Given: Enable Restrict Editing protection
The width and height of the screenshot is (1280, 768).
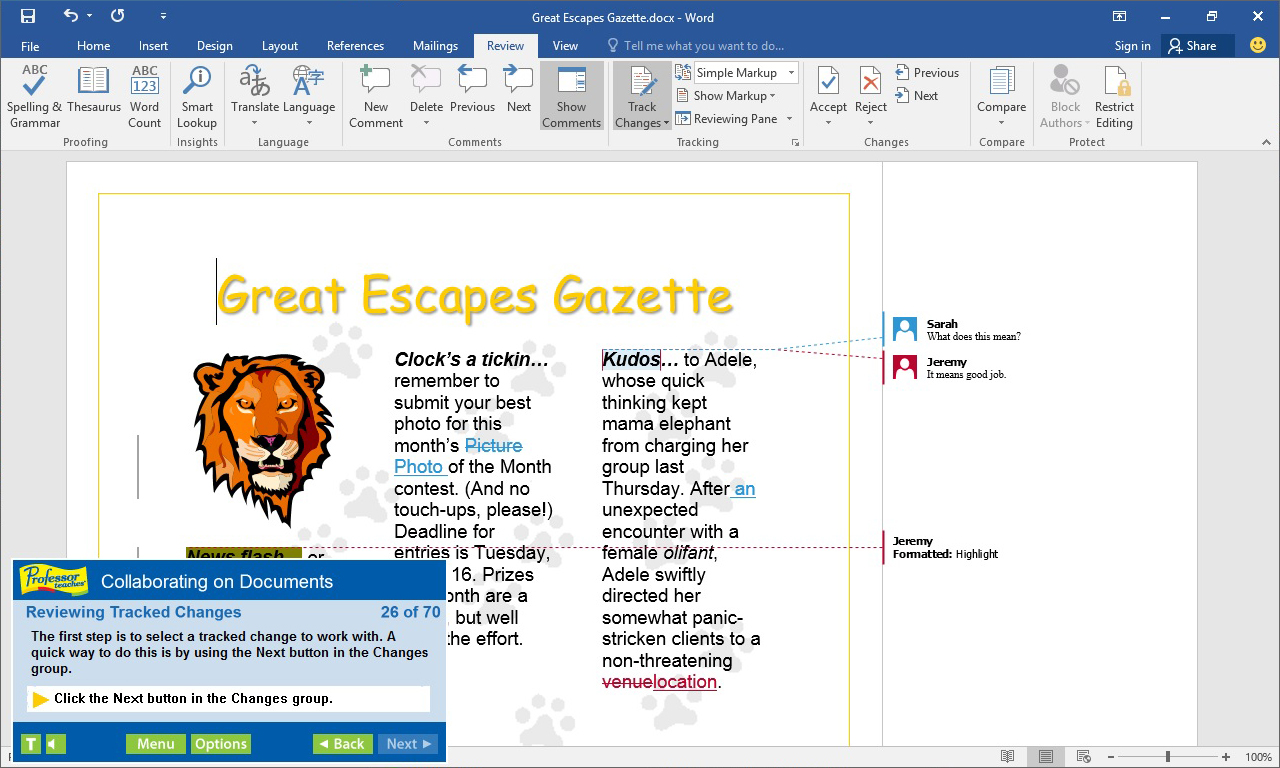Looking at the screenshot, I should pyautogui.click(x=1114, y=95).
